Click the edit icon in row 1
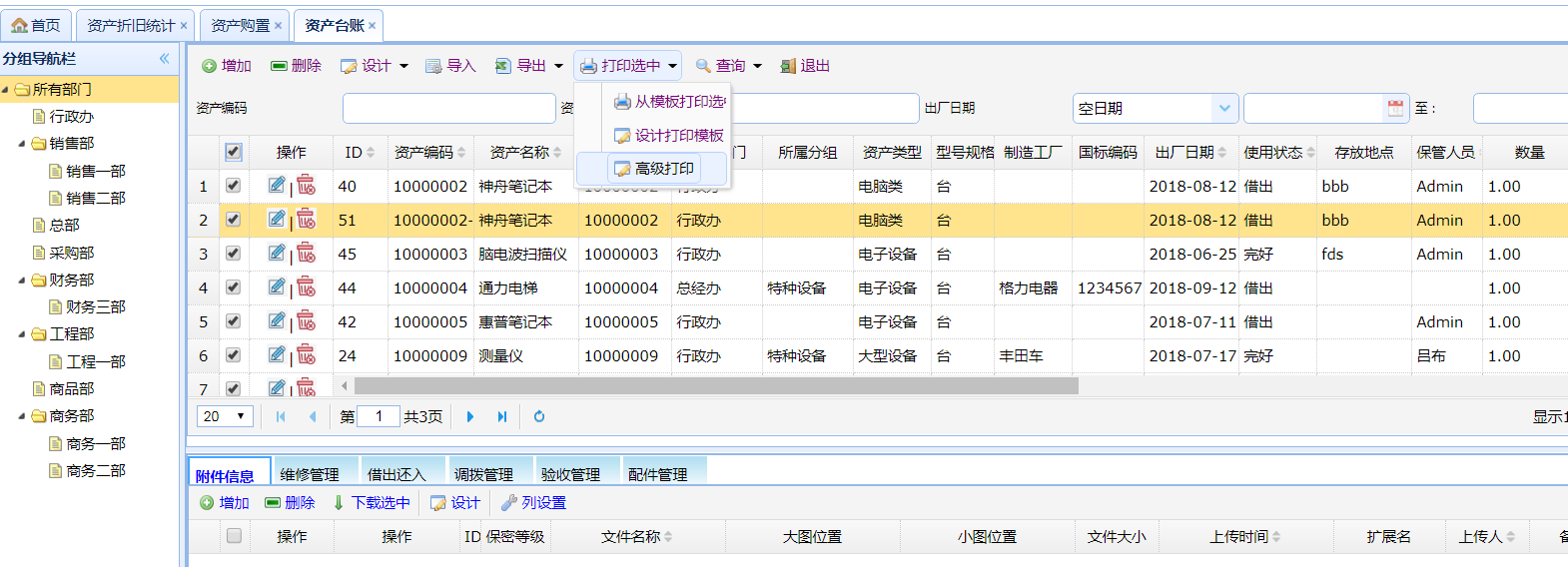This screenshot has height=567, width=1568. click(x=277, y=186)
